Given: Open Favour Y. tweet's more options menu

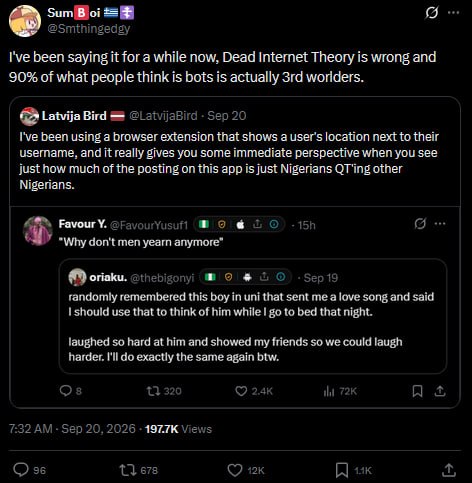Looking at the screenshot, I should (440, 224).
